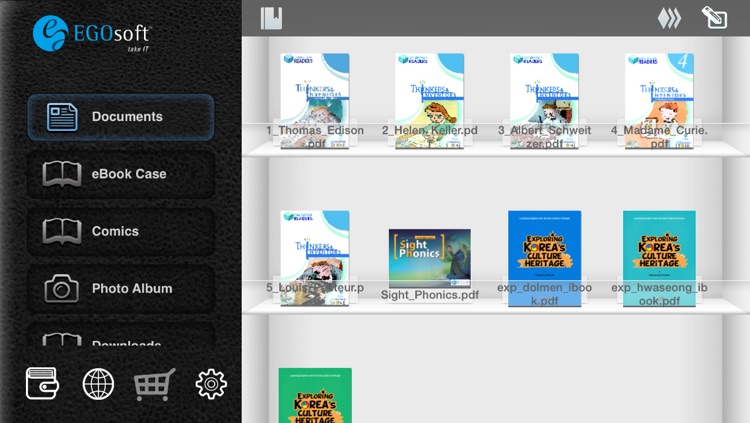Click the Photo Album camera icon
750x423 pixels.
point(61,288)
